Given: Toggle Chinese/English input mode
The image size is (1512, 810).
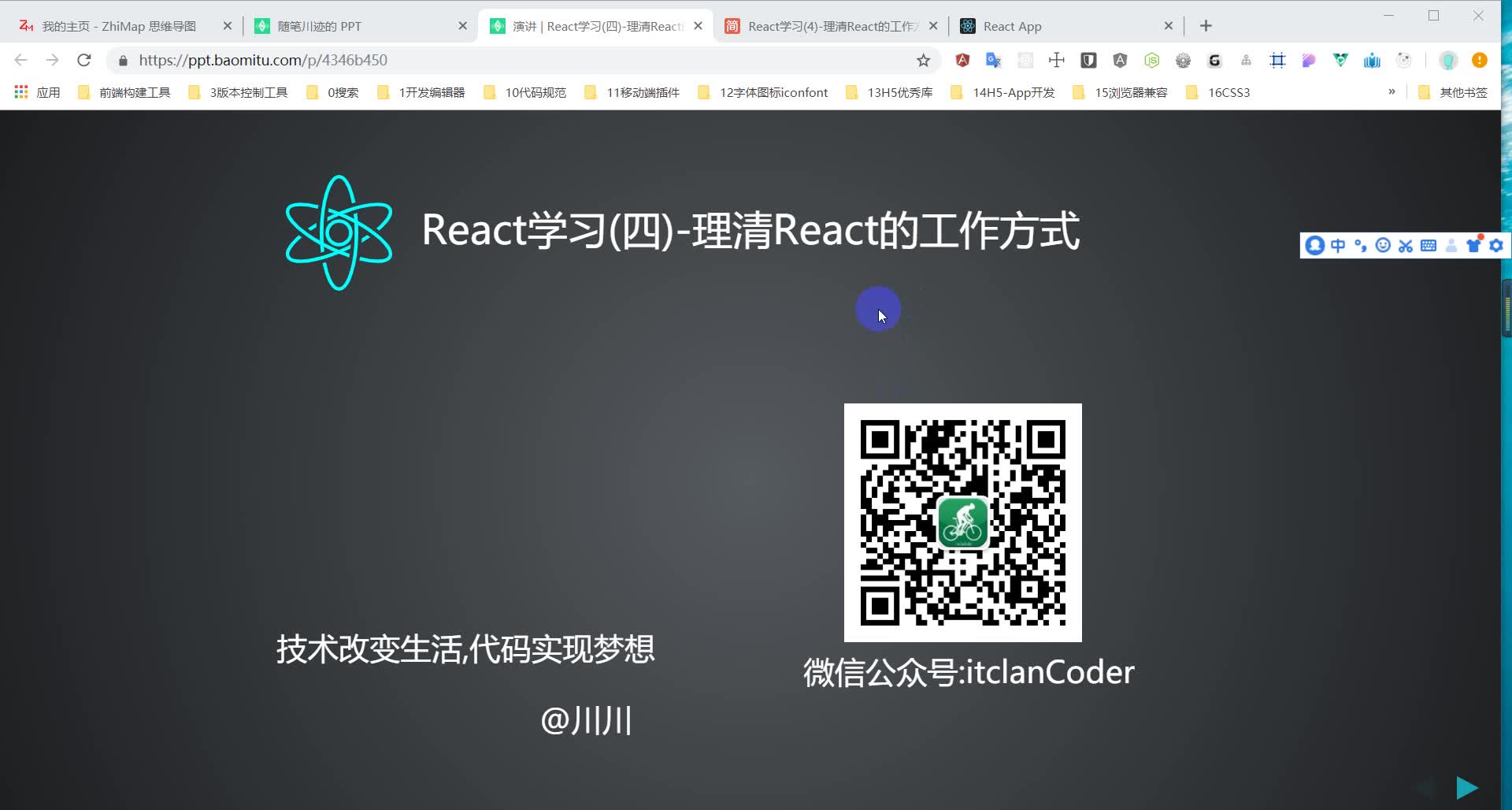Looking at the screenshot, I should pyautogui.click(x=1338, y=245).
